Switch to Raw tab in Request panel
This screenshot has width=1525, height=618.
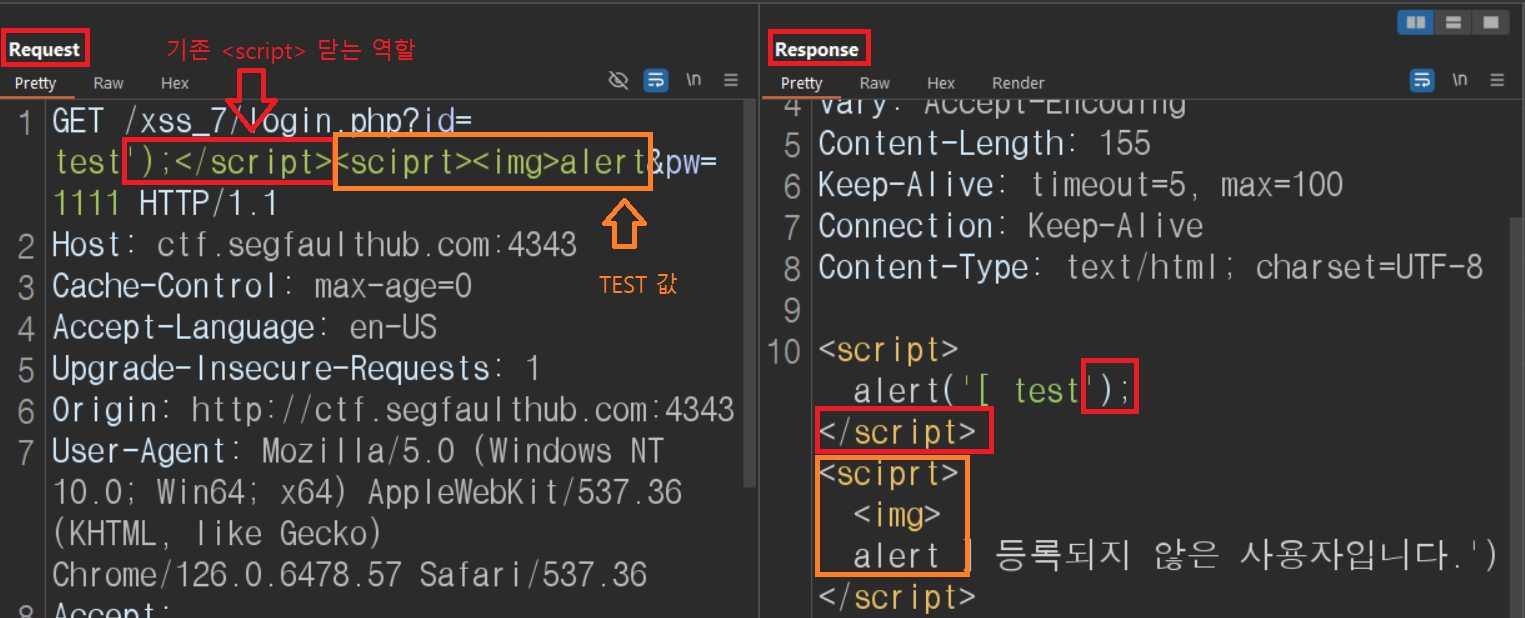pos(109,83)
